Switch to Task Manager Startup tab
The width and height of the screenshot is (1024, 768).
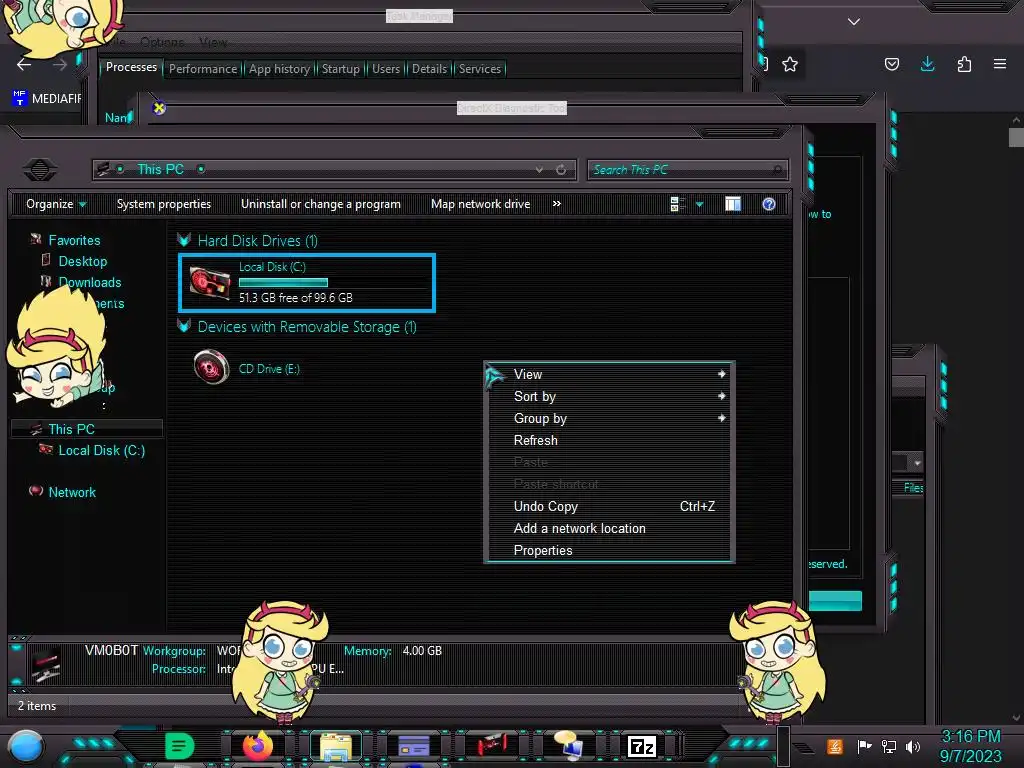[340, 69]
